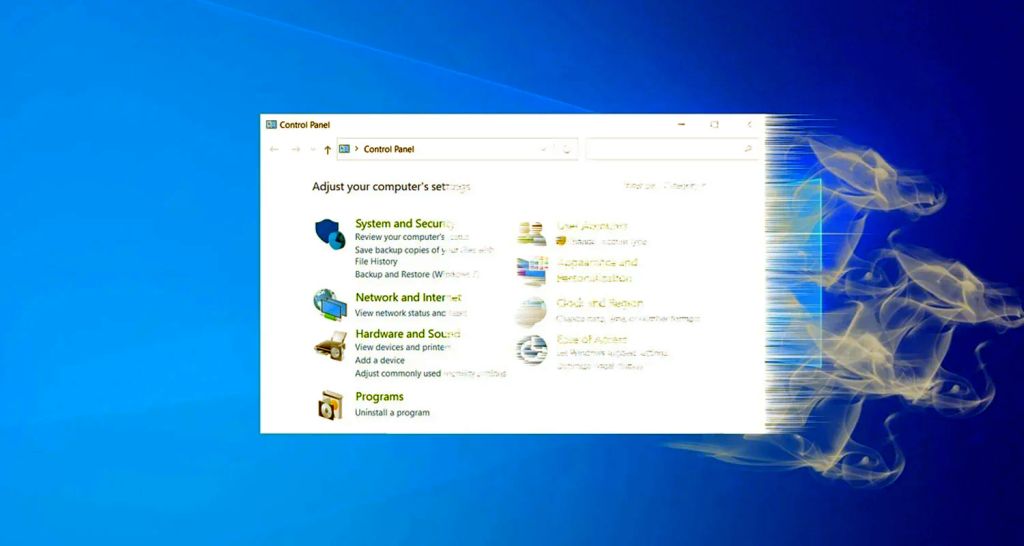Screen dimensions: 1024x546
Task: Go forward with the forward arrow
Action: pos(295,150)
